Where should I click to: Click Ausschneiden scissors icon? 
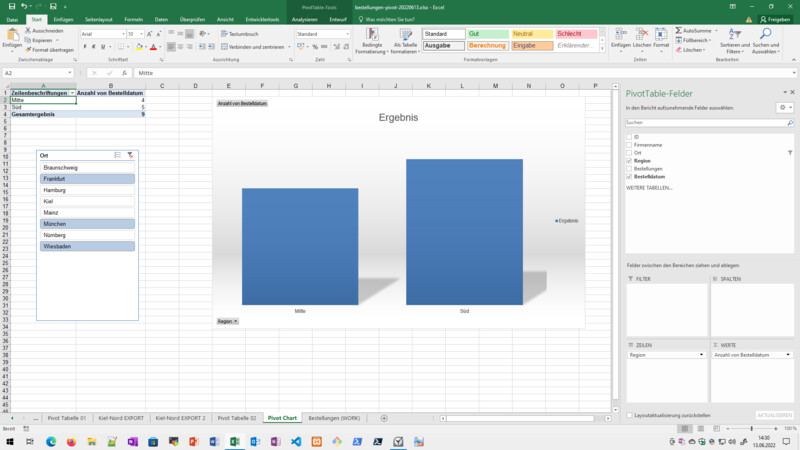(28, 31)
